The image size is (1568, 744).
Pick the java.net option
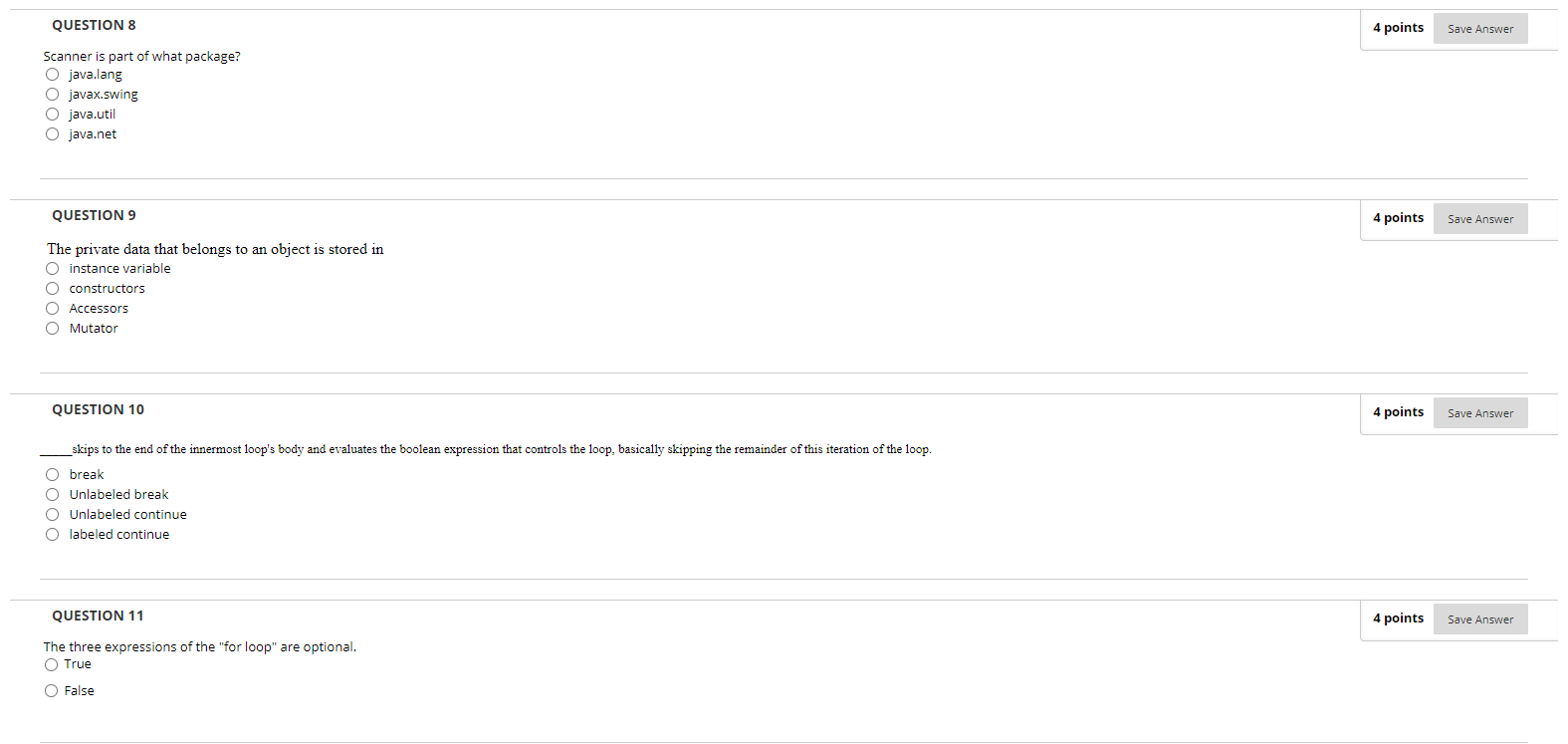pyautogui.click(x=52, y=134)
